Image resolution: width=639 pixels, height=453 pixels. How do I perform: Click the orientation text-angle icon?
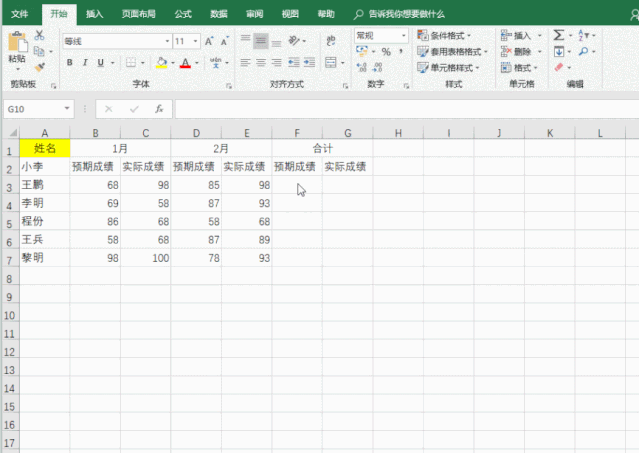tap(294, 40)
